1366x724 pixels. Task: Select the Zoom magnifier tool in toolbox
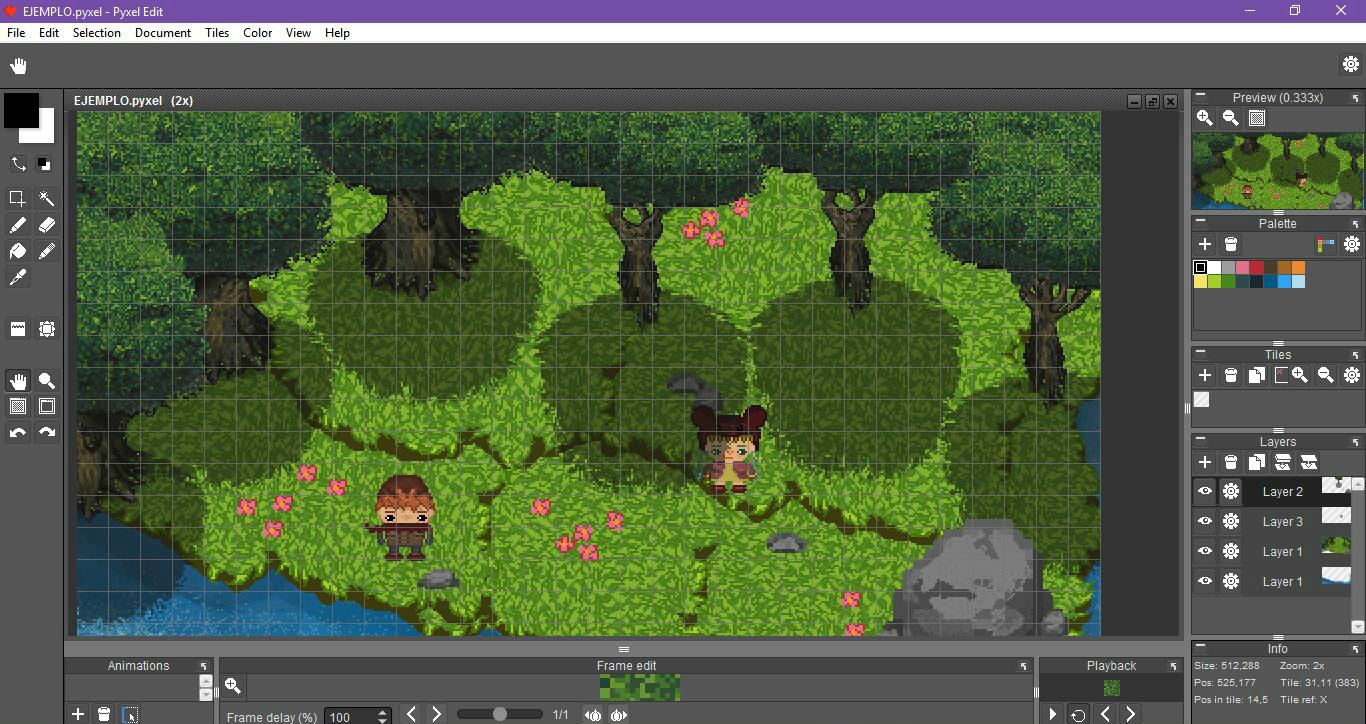(x=46, y=381)
